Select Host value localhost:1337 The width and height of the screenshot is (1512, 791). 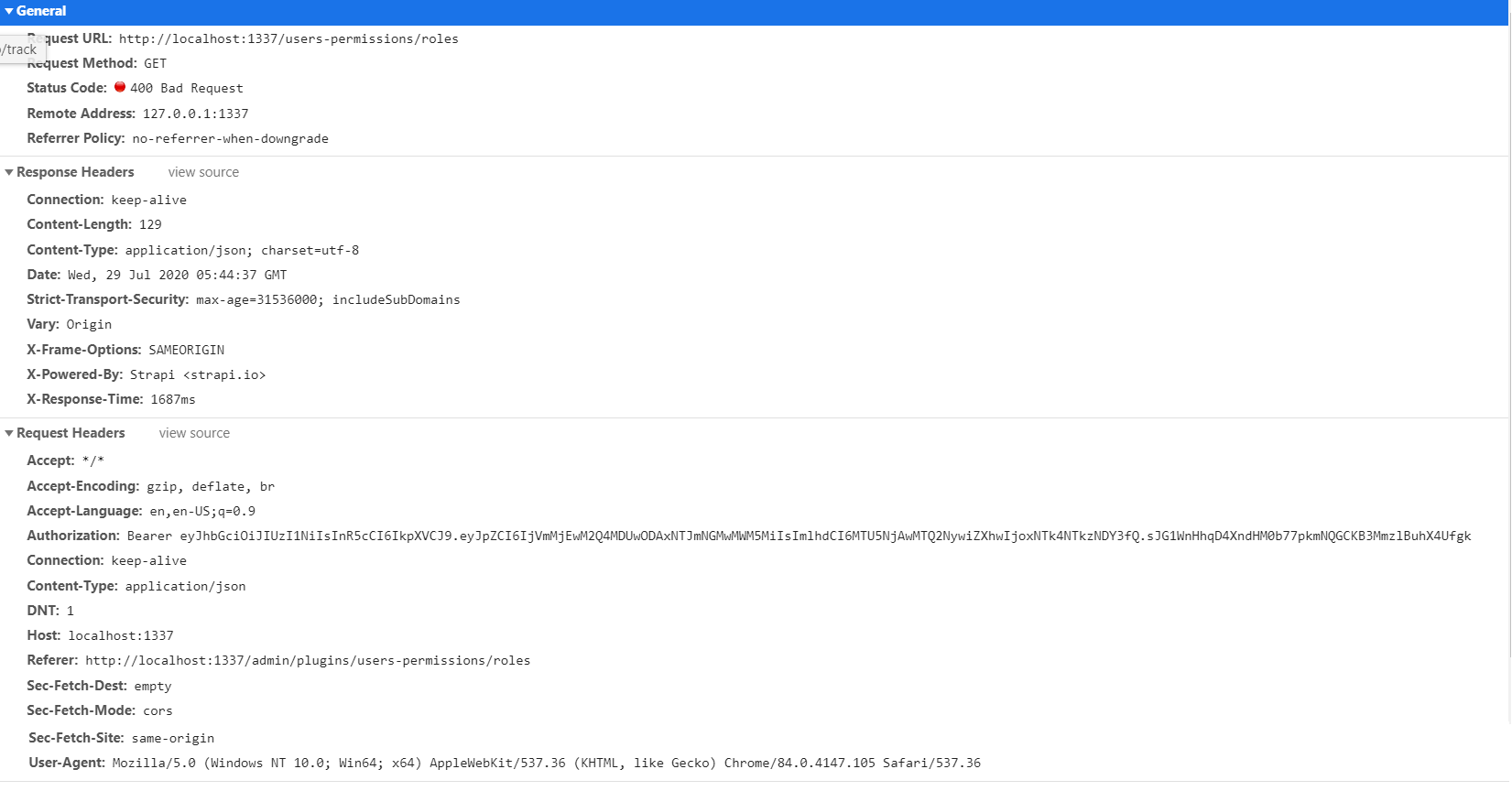[x=121, y=635]
